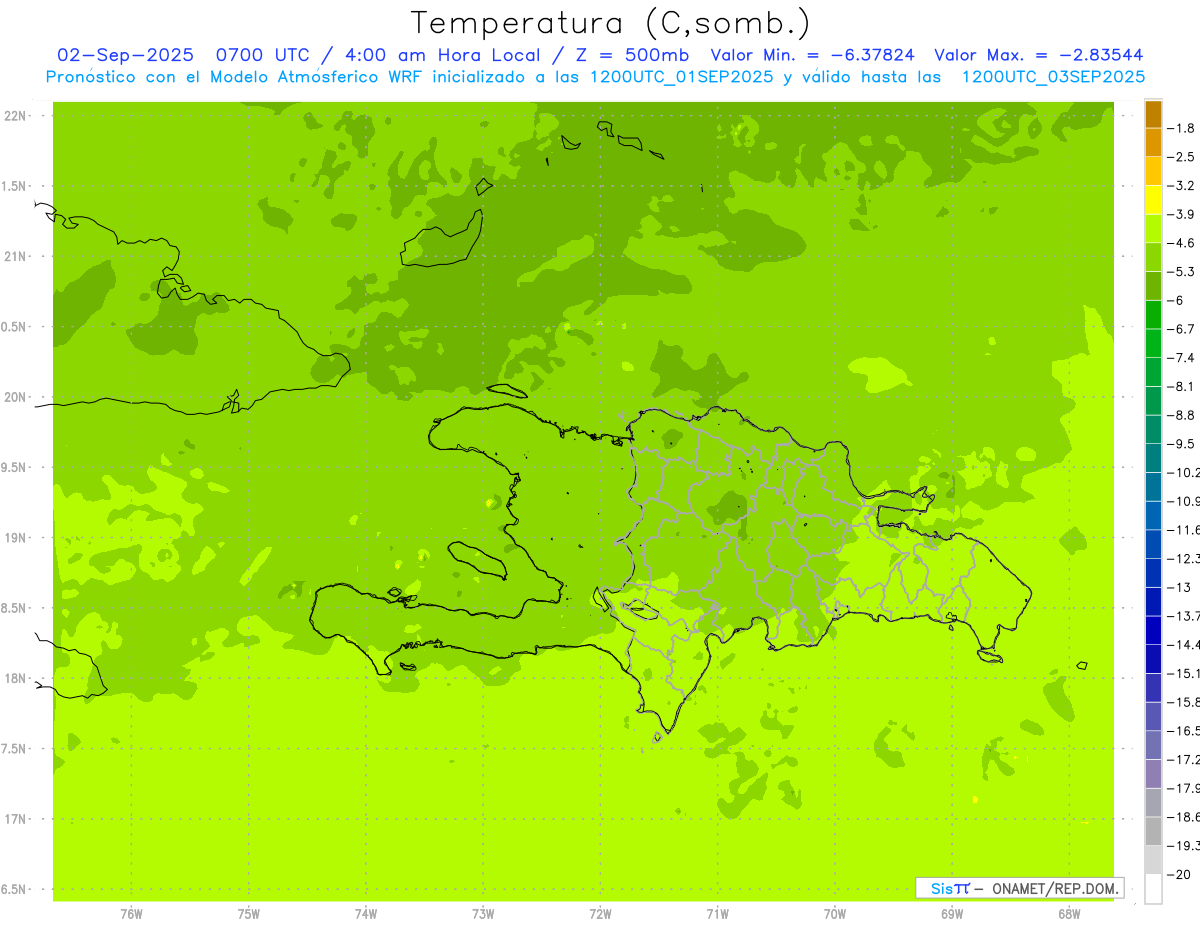Click the '17N' latitude axis label

pyautogui.click(x=15, y=819)
